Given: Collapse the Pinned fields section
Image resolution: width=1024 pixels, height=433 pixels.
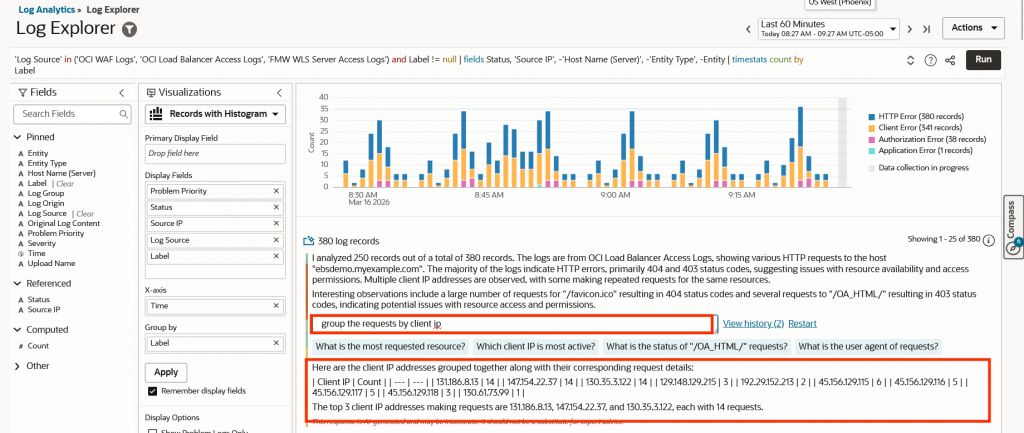Looking at the screenshot, I should (x=16, y=137).
